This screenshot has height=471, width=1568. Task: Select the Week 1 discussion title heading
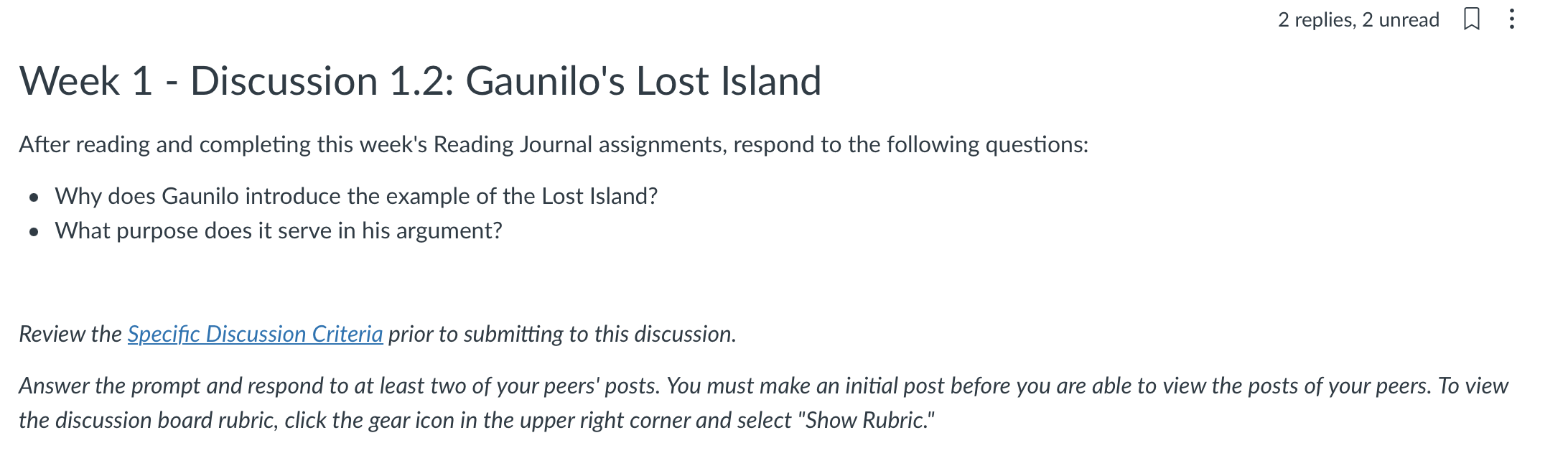click(420, 81)
